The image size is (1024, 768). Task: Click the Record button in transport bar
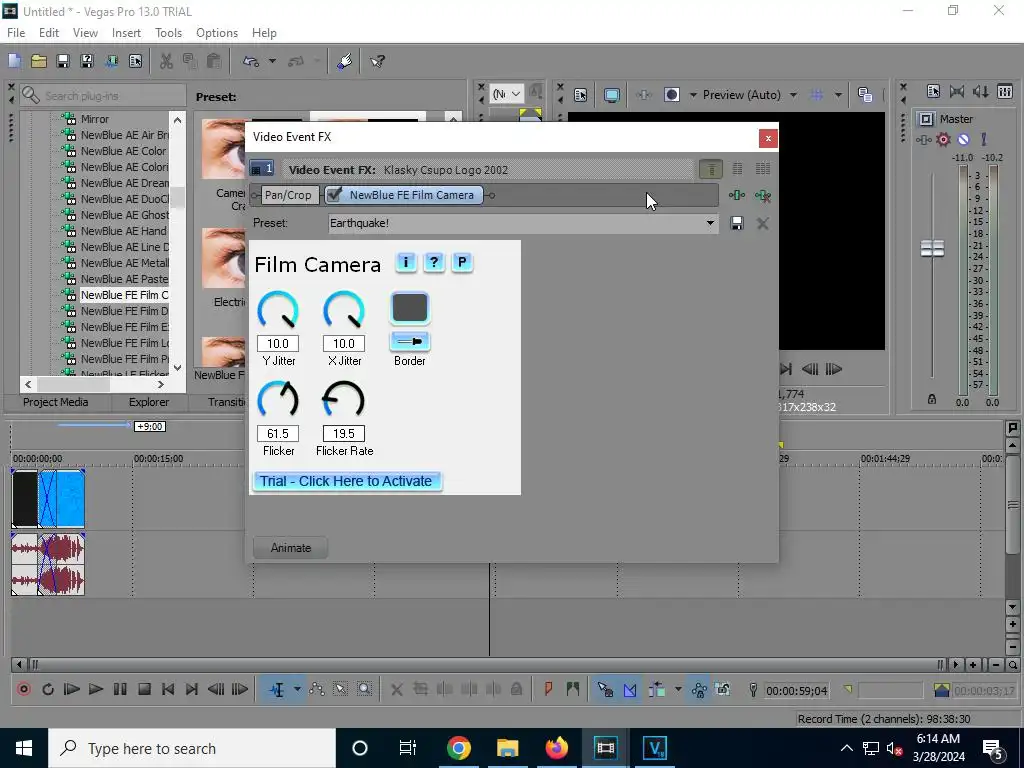tap(24, 689)
